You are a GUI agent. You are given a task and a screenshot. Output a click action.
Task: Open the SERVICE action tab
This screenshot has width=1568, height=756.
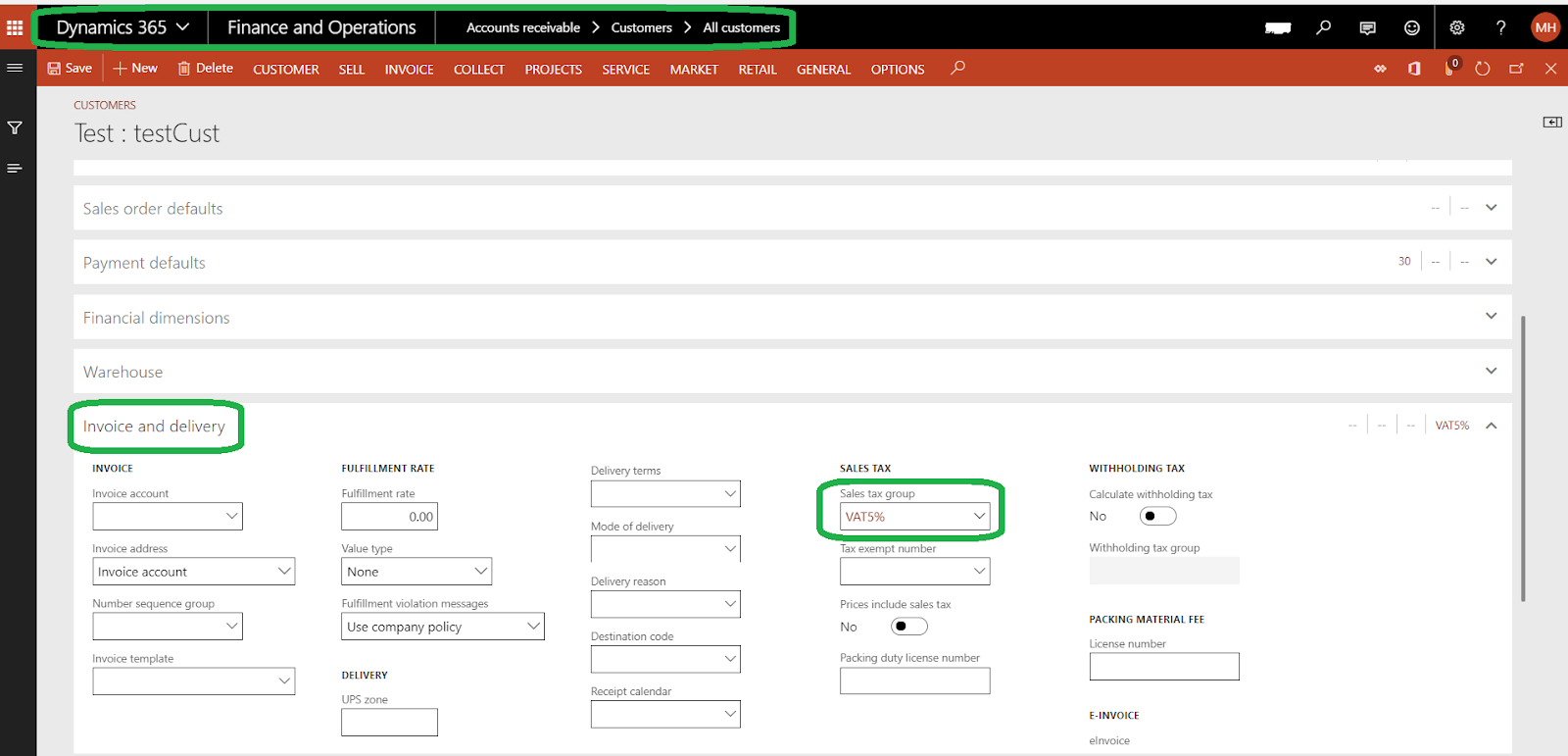click(626, 69)
